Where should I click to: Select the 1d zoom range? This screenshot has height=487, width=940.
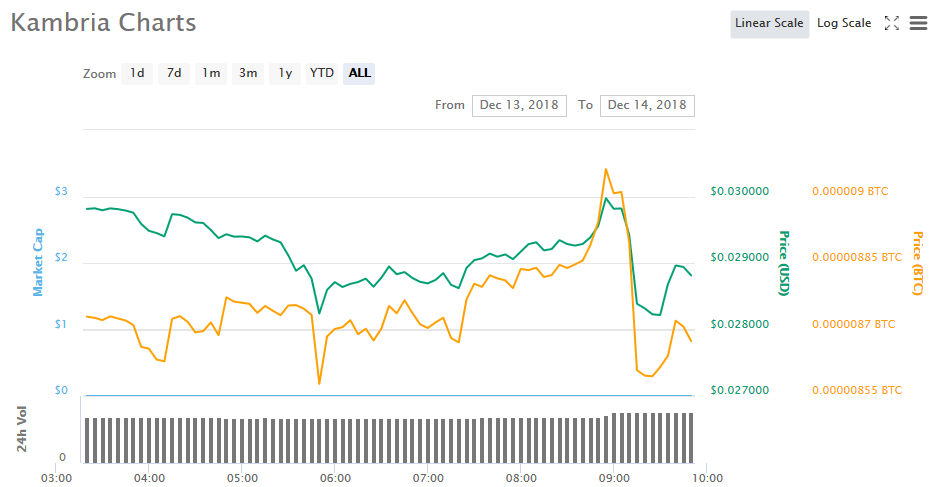coord(137,73)
